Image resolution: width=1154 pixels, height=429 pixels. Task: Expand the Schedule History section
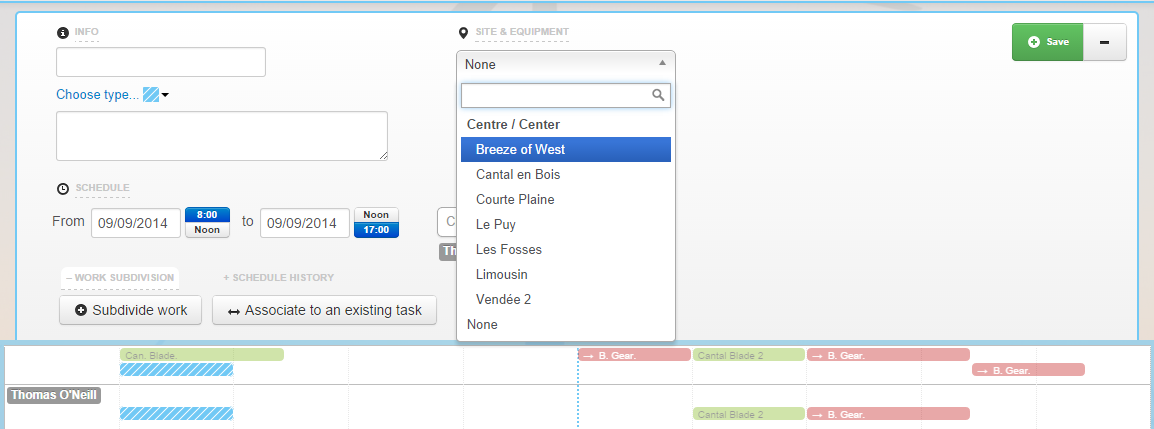[278, 277]
